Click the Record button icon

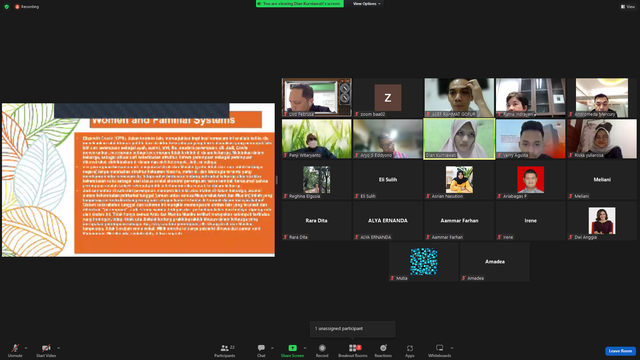[322, 348]
